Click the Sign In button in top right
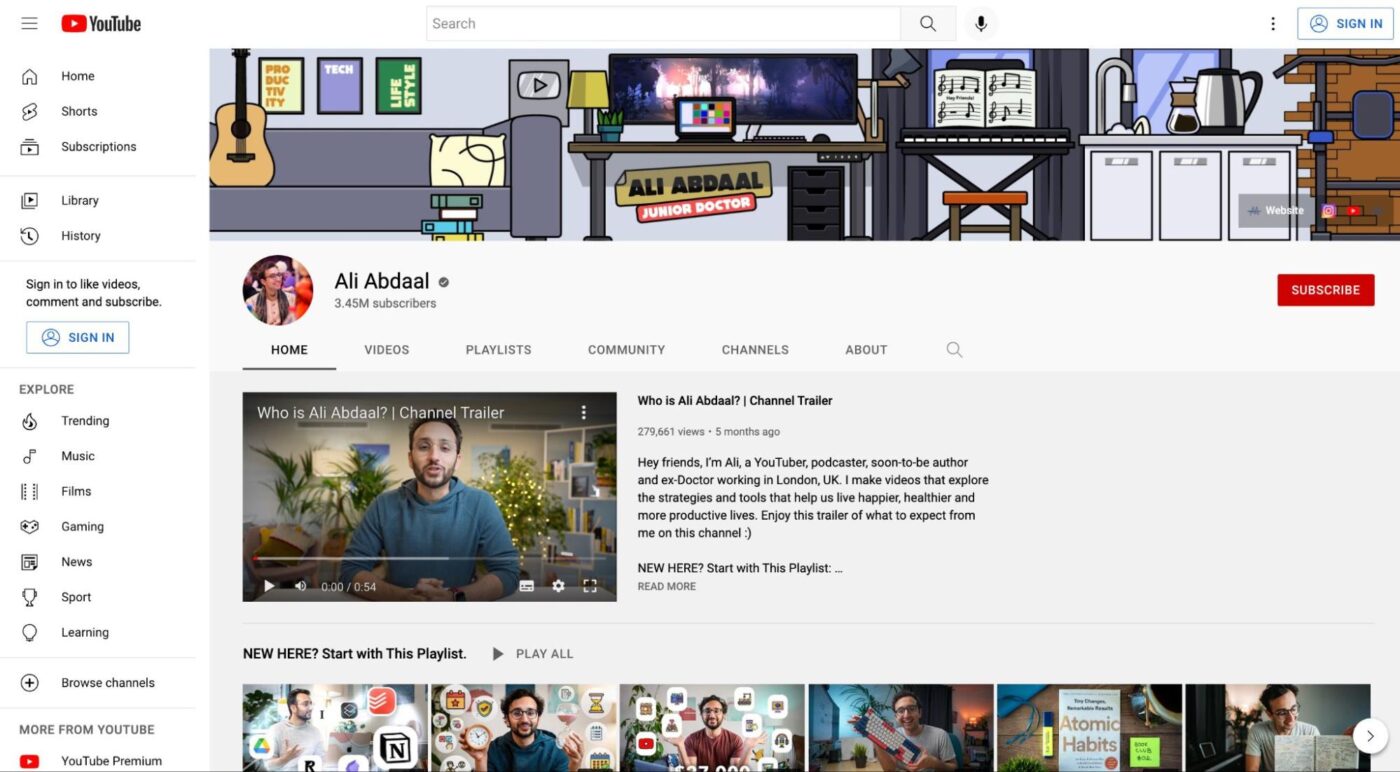This screenshot has width=1400, height=772. click(x=1345, y=24)
